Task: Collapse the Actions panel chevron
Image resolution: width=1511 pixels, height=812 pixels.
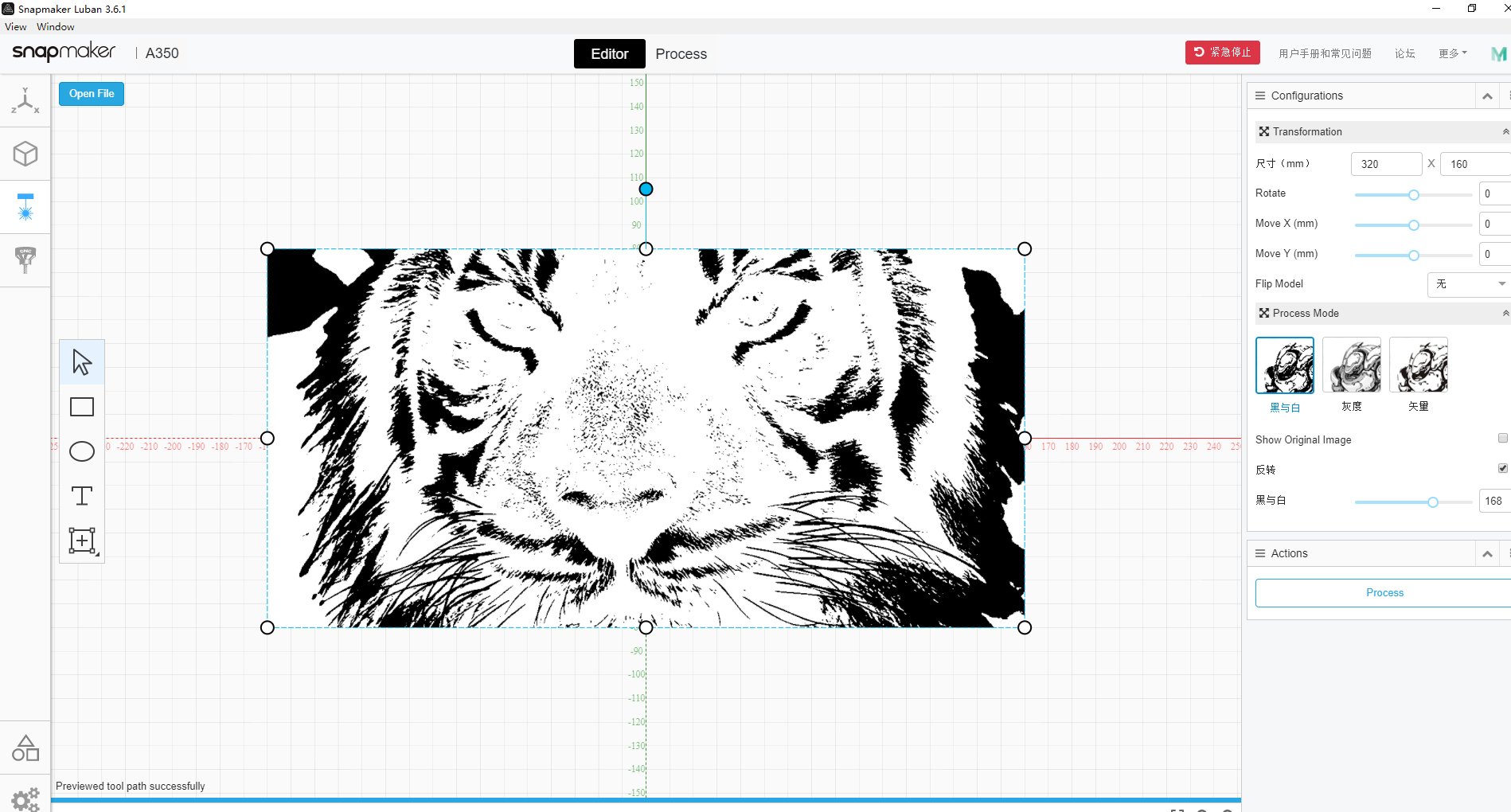Action: [1487, 553]
